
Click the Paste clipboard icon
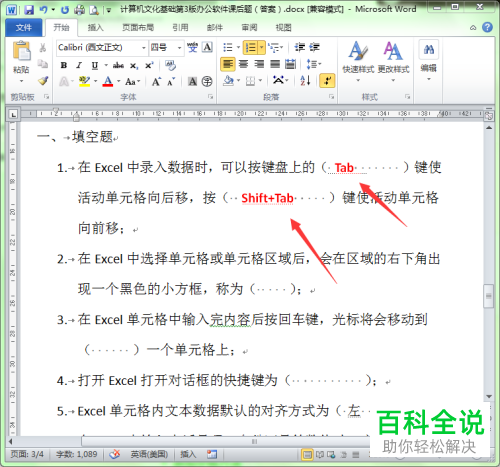(x=21, y=51)
